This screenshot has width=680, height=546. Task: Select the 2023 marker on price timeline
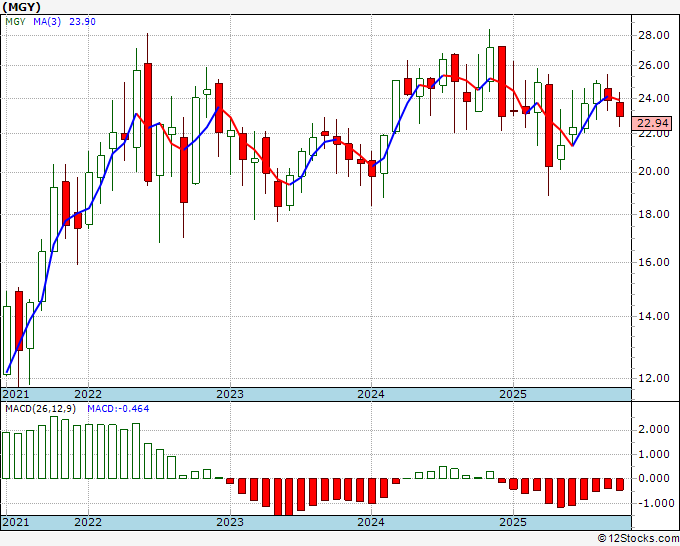(x=230, y=394)
